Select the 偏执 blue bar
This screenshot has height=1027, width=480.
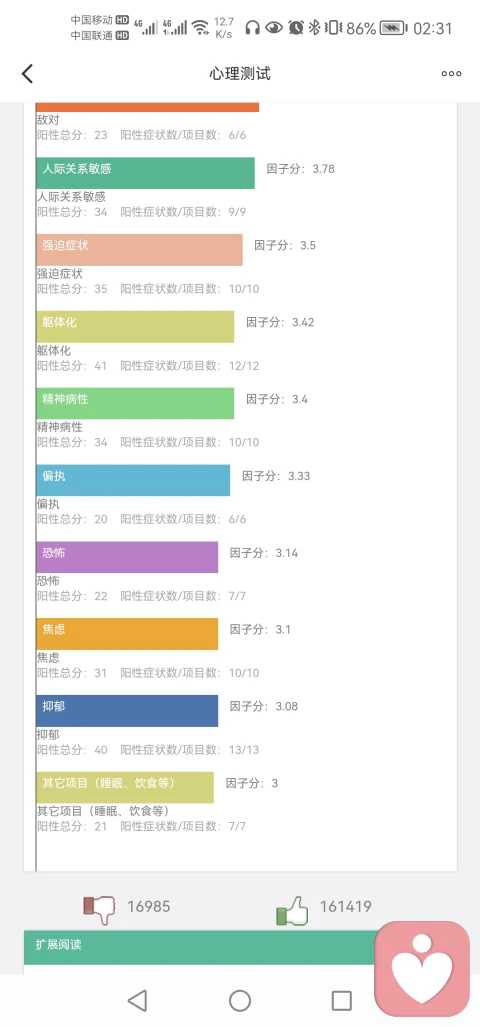coord(133,480)
